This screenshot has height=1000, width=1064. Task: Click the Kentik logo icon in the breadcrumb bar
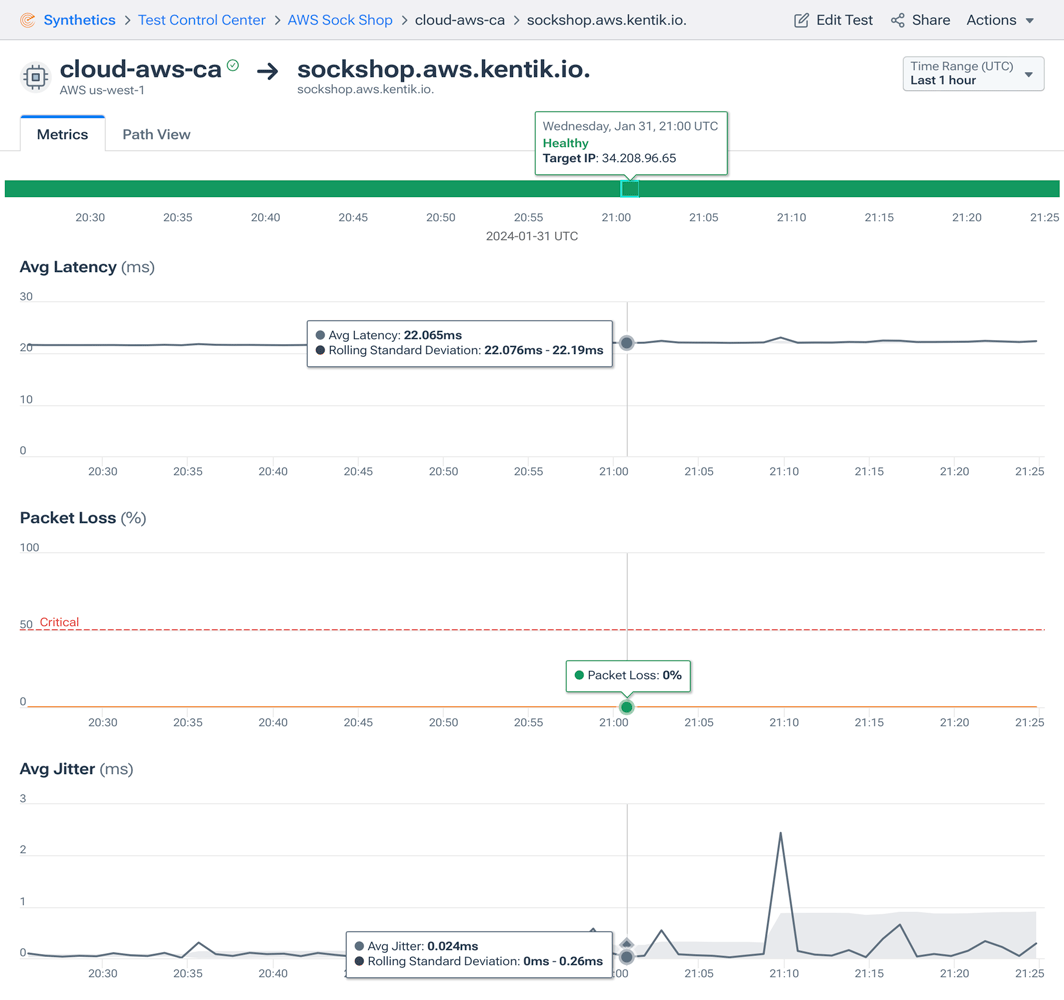pyautogui.click(x=30, y=19)
